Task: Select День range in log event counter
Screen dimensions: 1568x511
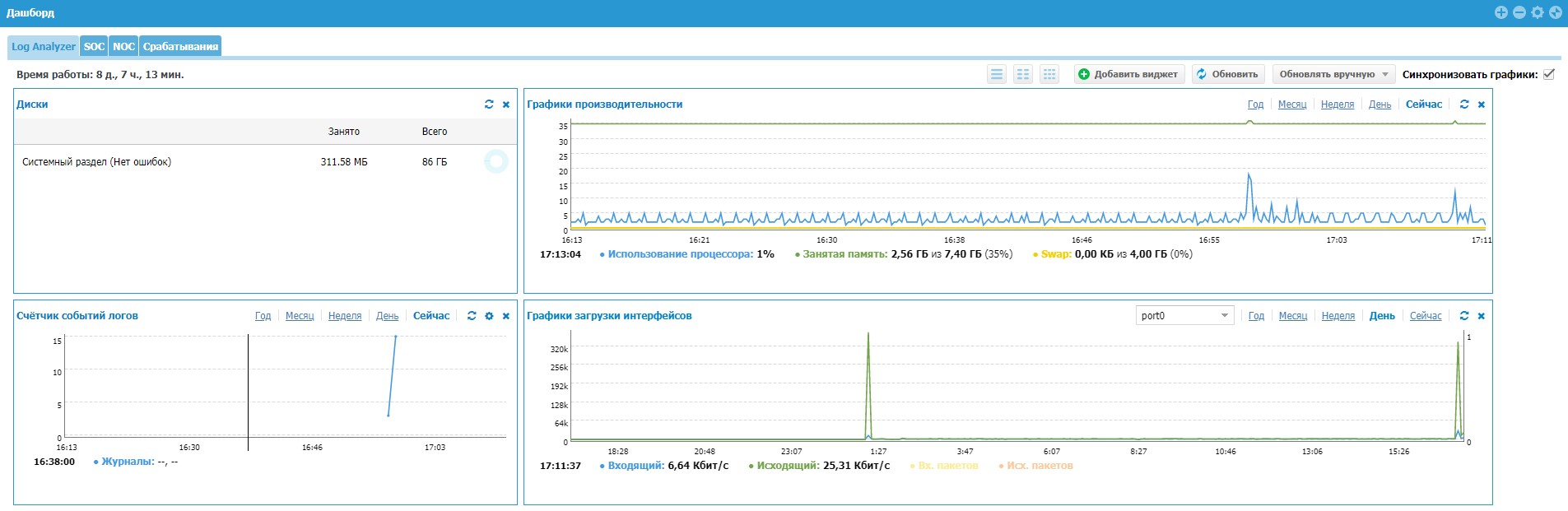Action: (x=387, y=316)
